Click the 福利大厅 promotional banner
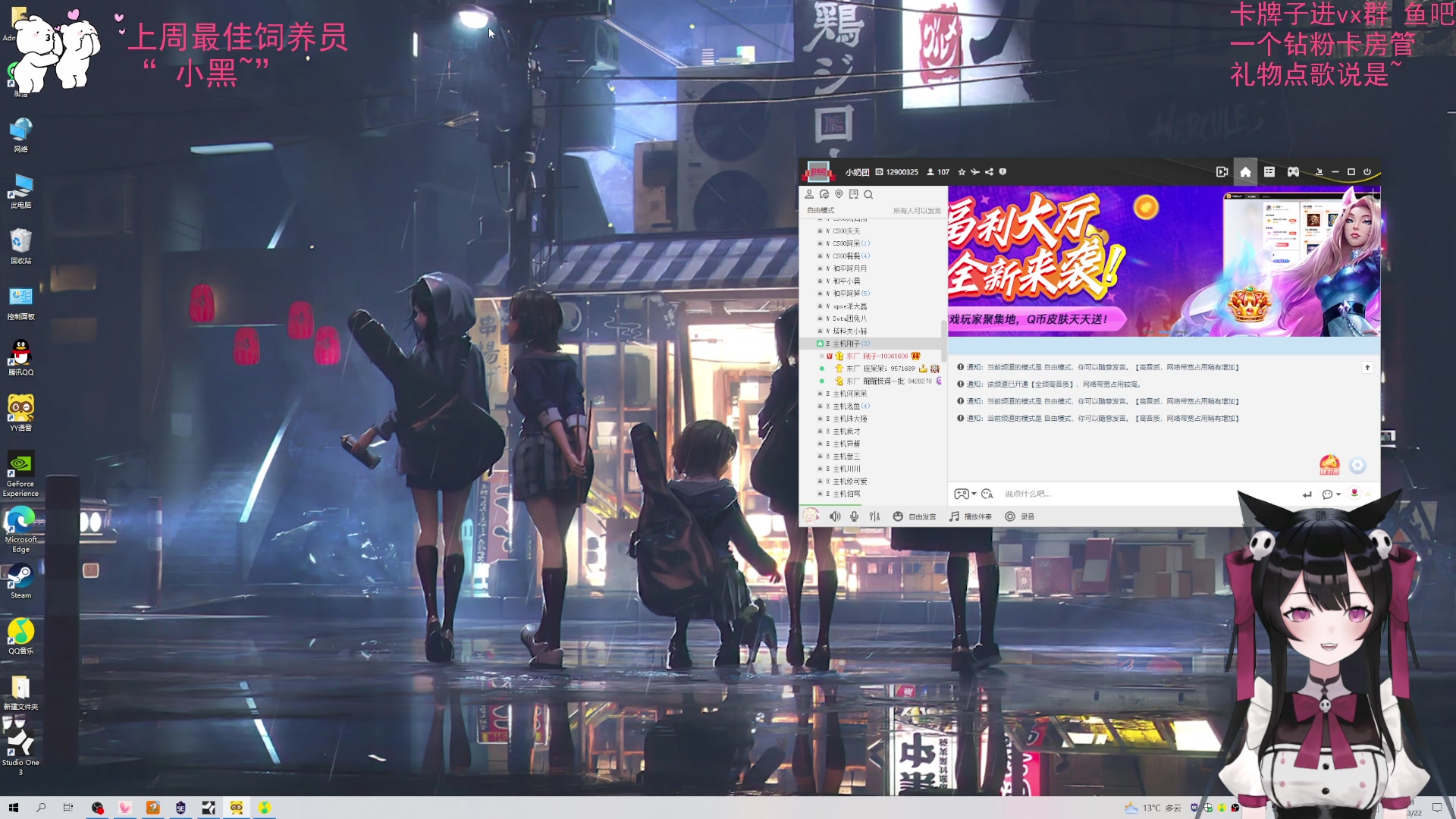This screenshot has width=1456, height=819. pyautogui.click(x=1163, y=262)
